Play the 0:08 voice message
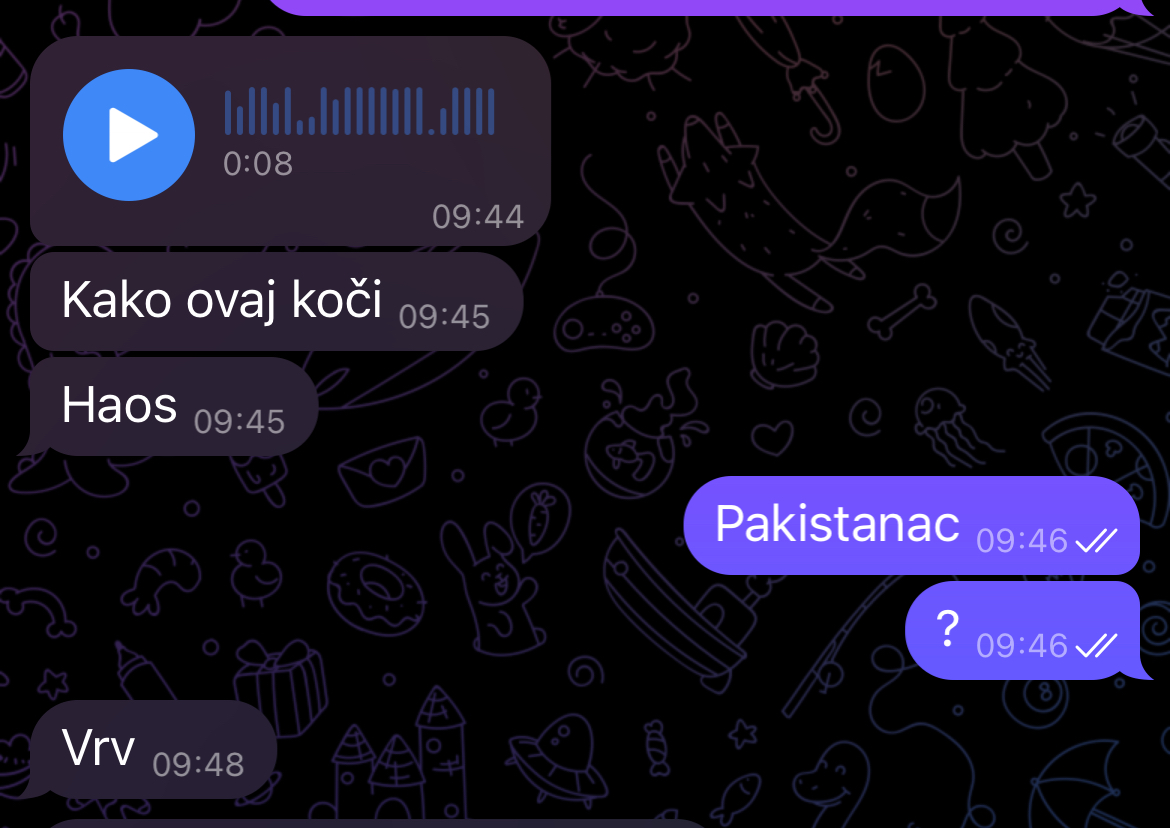This screenshot has width=1170, height=828. tap(129, 135)
